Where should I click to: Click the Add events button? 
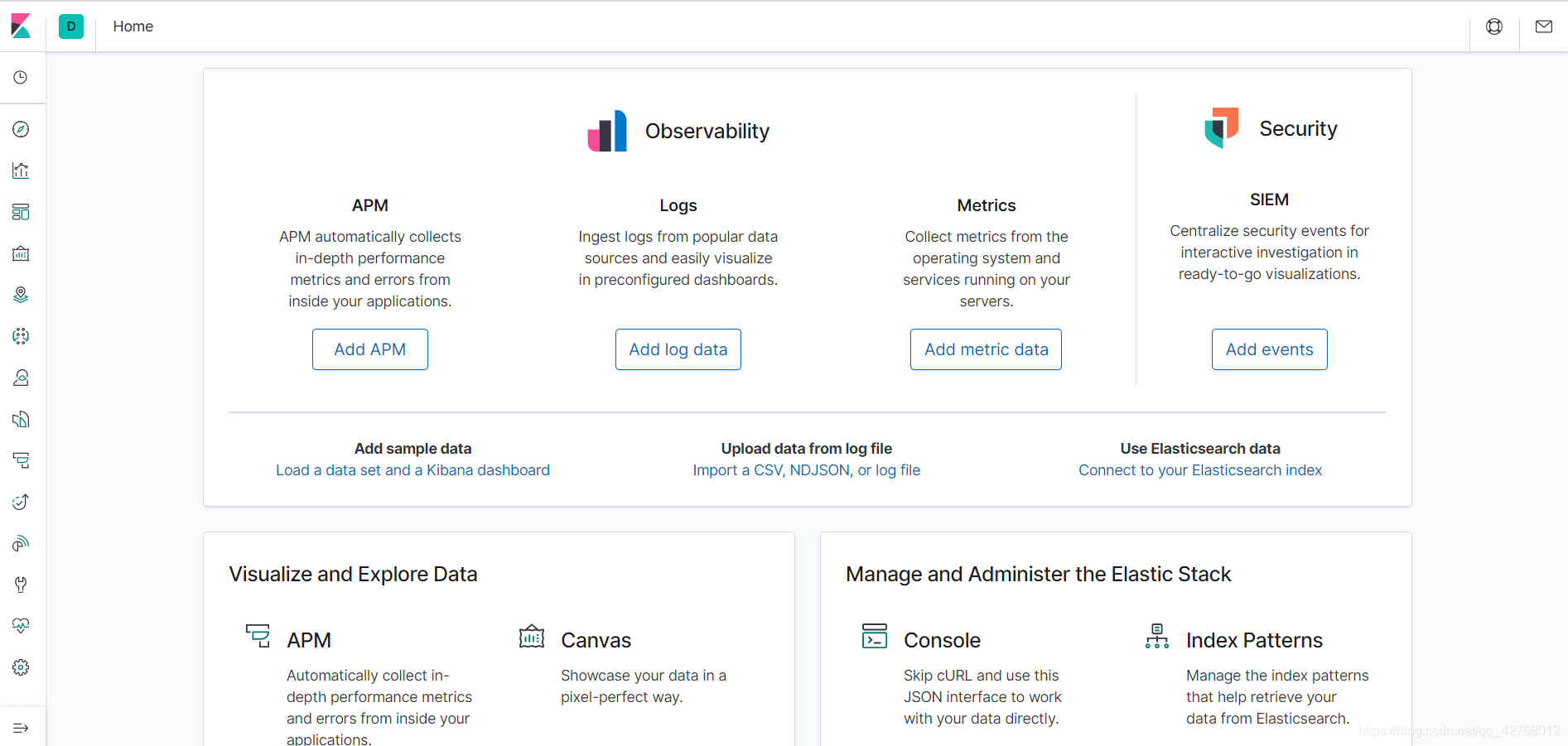(x=1270, y=349)
